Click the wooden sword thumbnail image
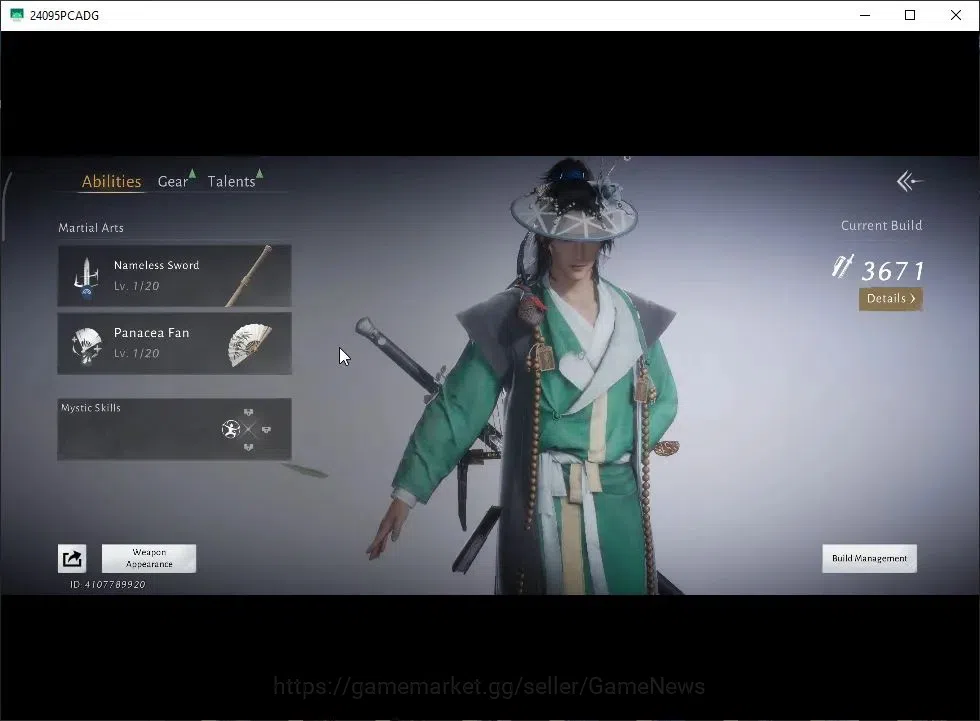 click(x=249, y=276)
